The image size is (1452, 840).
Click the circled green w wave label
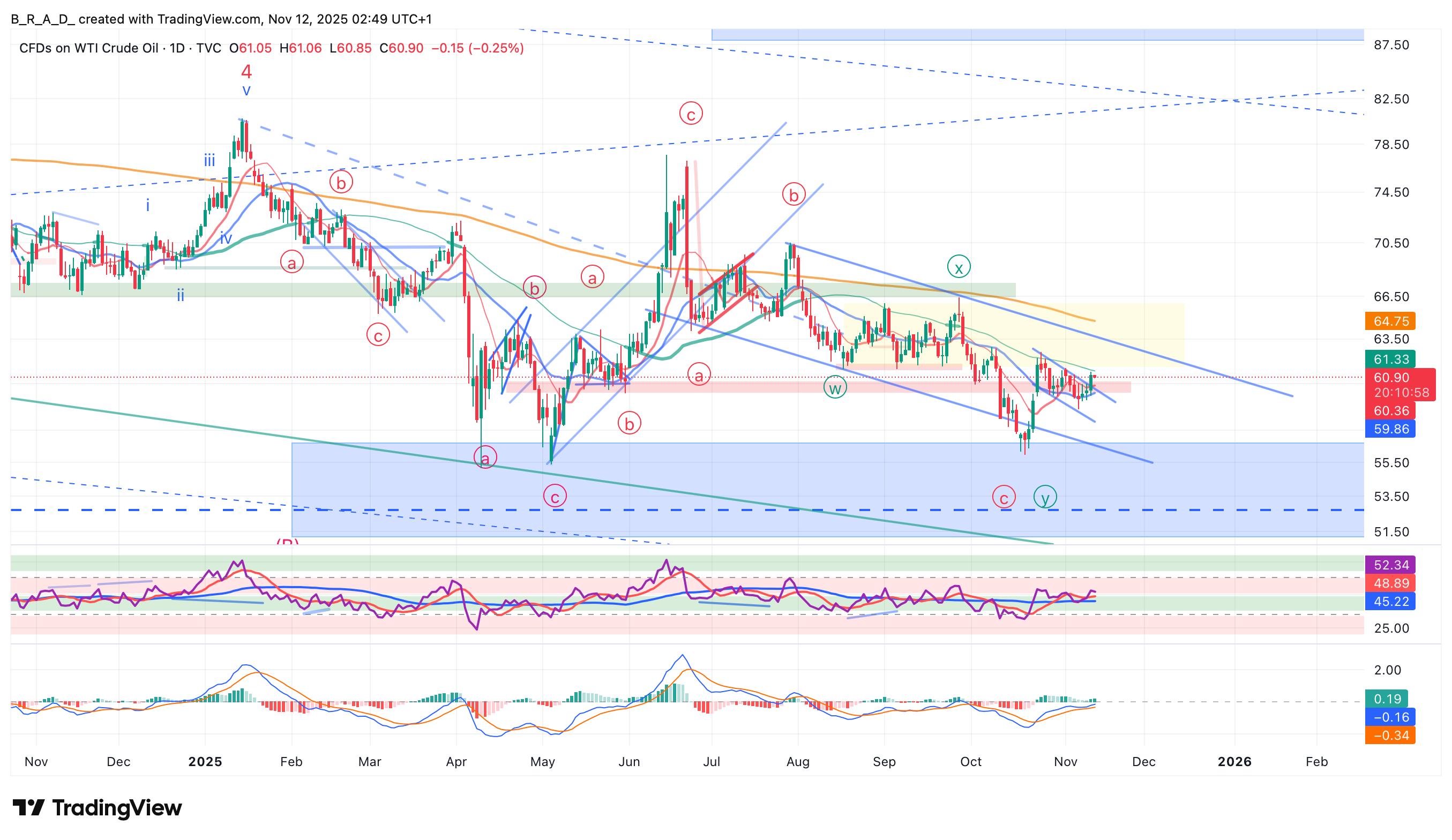tap(834, 387)
